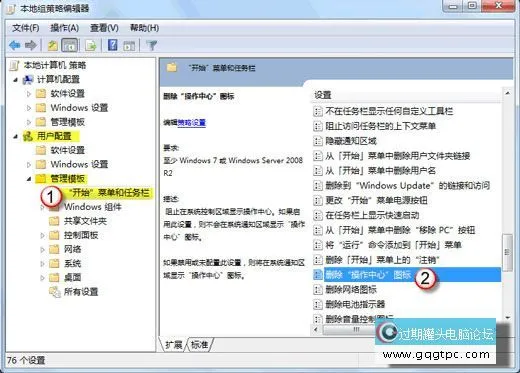Collapse the 用户配置 node arrow
The height and width of the screenshot is (373, 520).
click(15, 136)
